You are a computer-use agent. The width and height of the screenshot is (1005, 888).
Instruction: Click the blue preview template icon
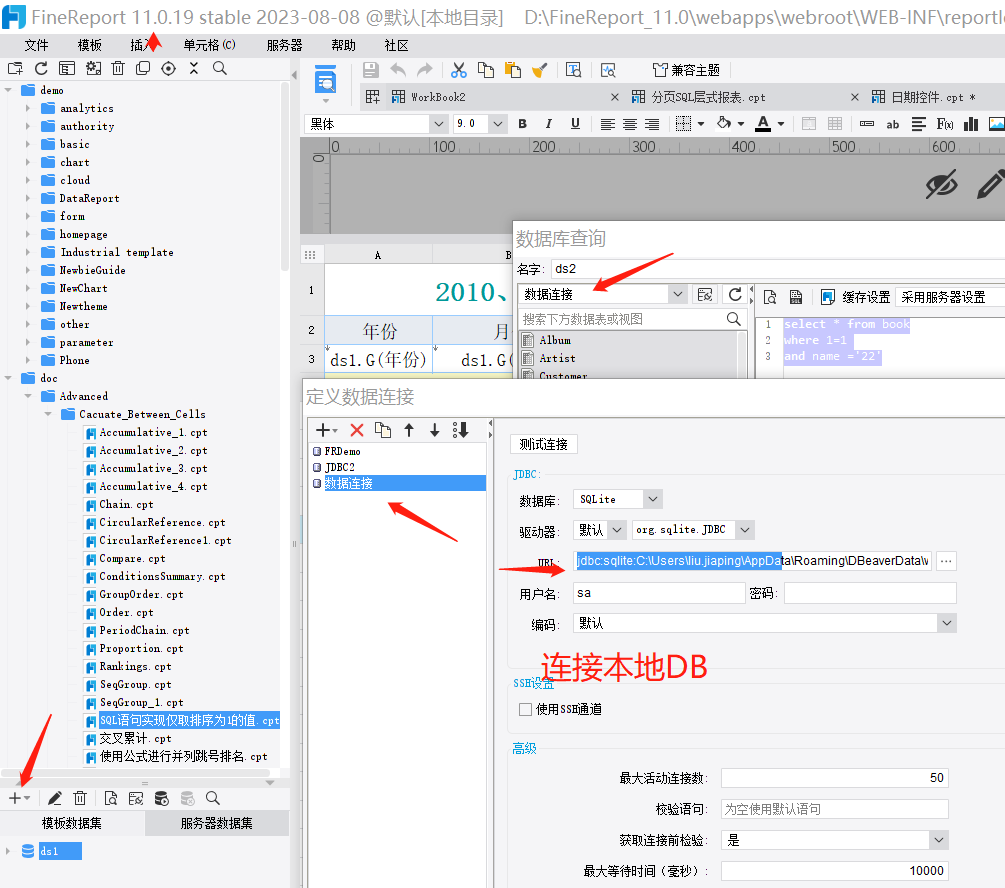pyautogui.click(x=326, y=82)
